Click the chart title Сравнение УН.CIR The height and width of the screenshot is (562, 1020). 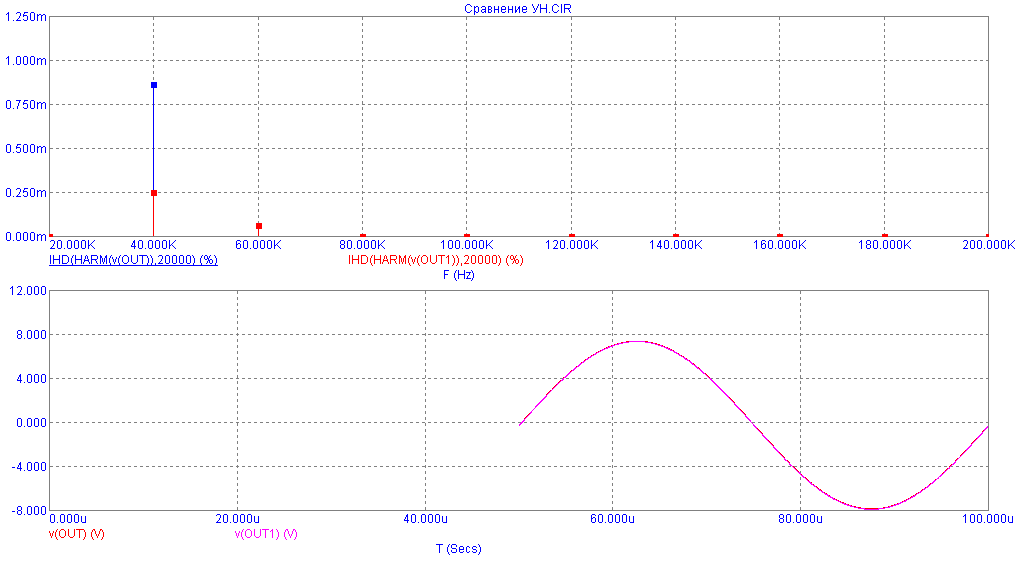(x=518, y=8)
